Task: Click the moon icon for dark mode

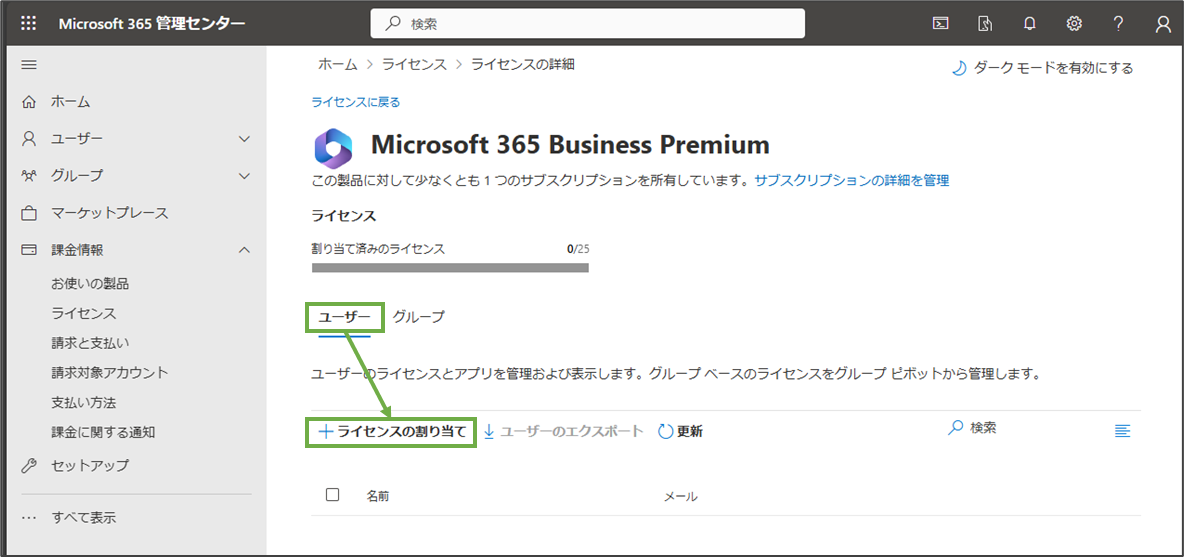Action: [958, 69]
